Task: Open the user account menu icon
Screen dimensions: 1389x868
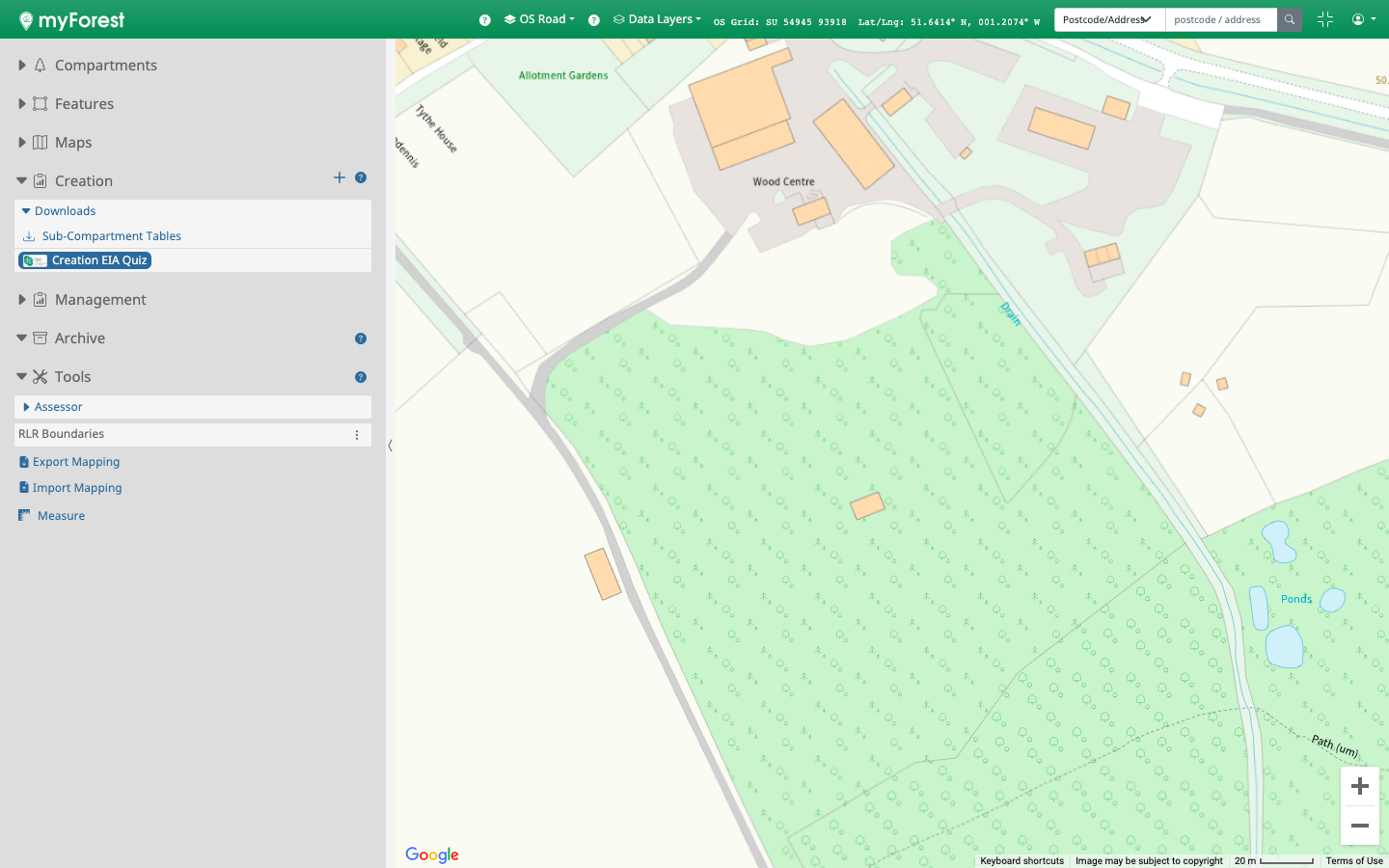Action: tap(1363, 19)
